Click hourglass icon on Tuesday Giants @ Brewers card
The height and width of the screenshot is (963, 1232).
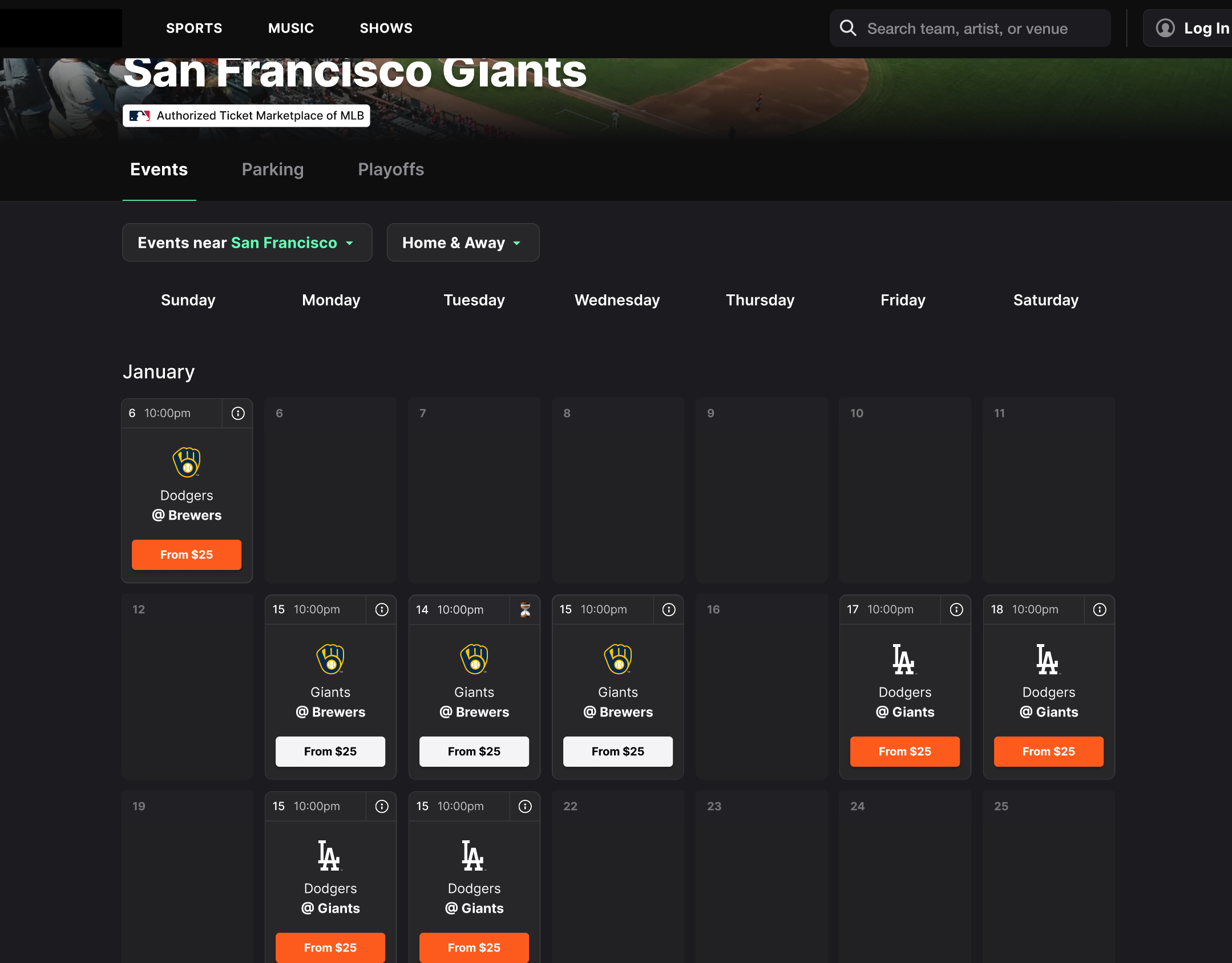point(525,609)
